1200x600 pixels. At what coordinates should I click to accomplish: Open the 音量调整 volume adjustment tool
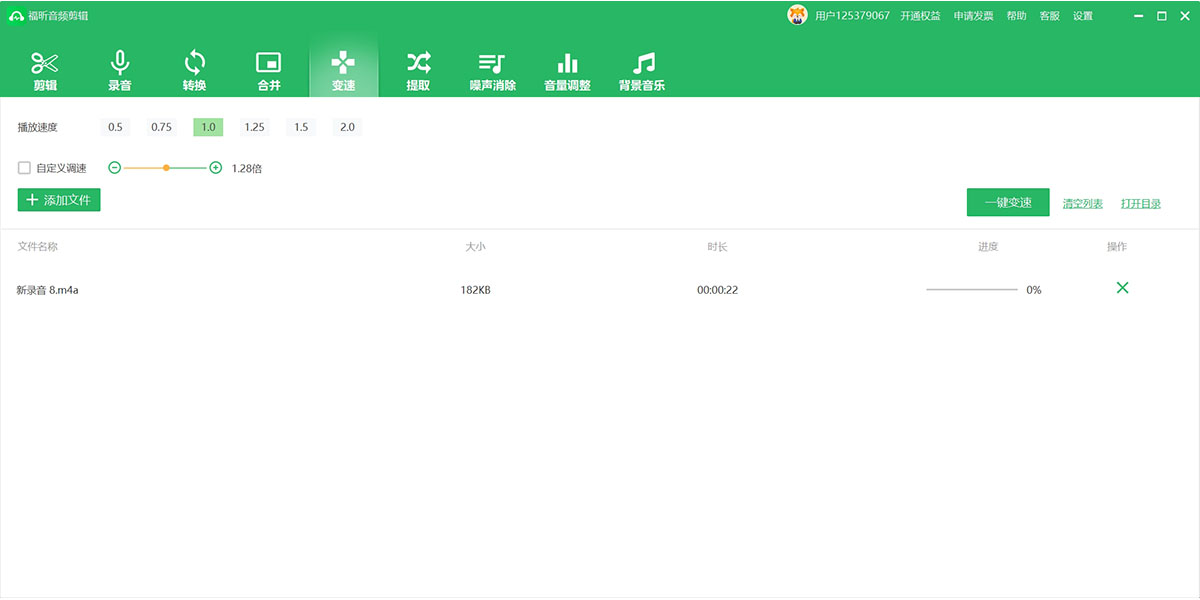tap(567, 70)
